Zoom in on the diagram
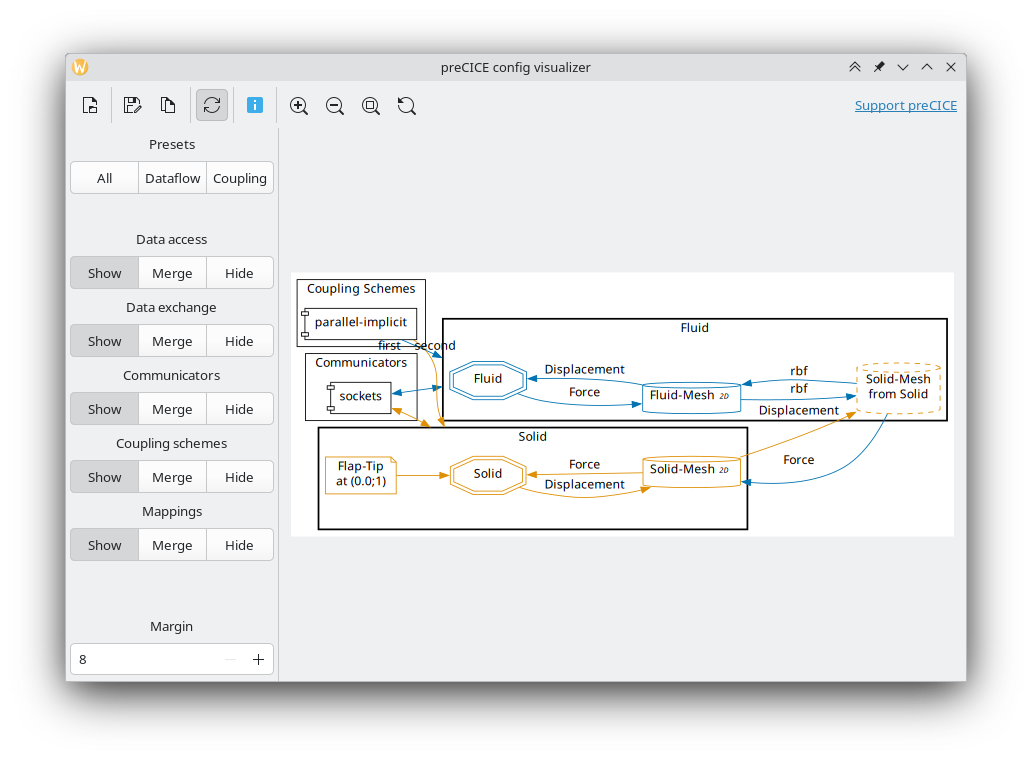 [x=298, y=105]
